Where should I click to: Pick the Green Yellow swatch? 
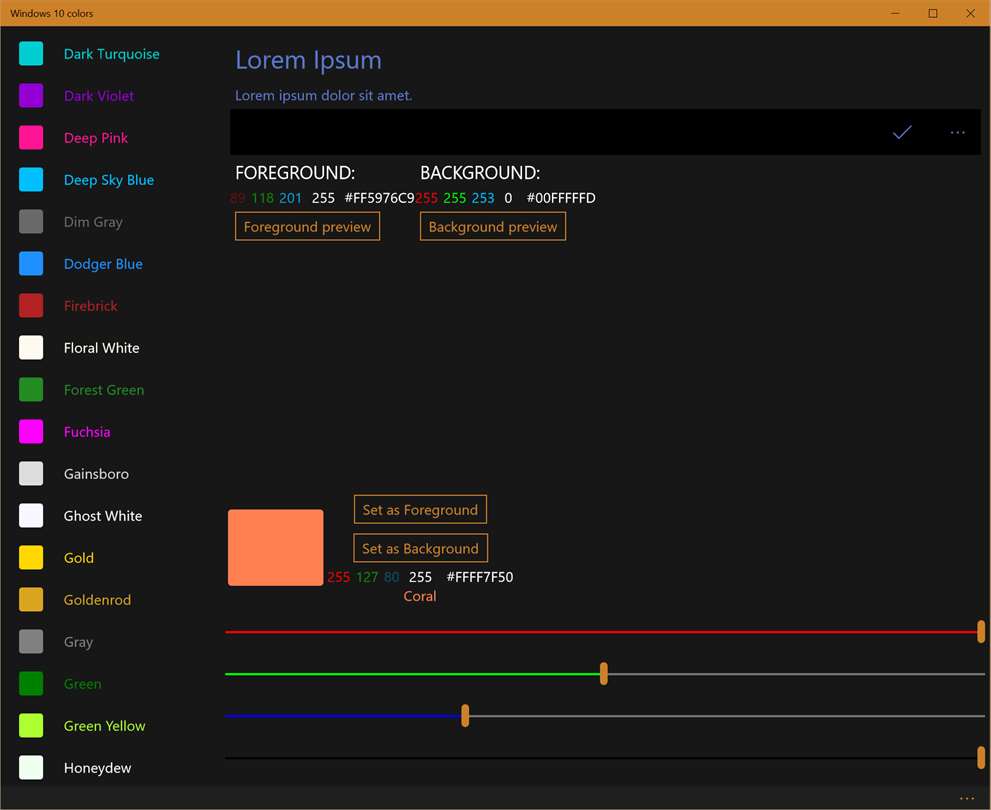[x=31, y=725]
